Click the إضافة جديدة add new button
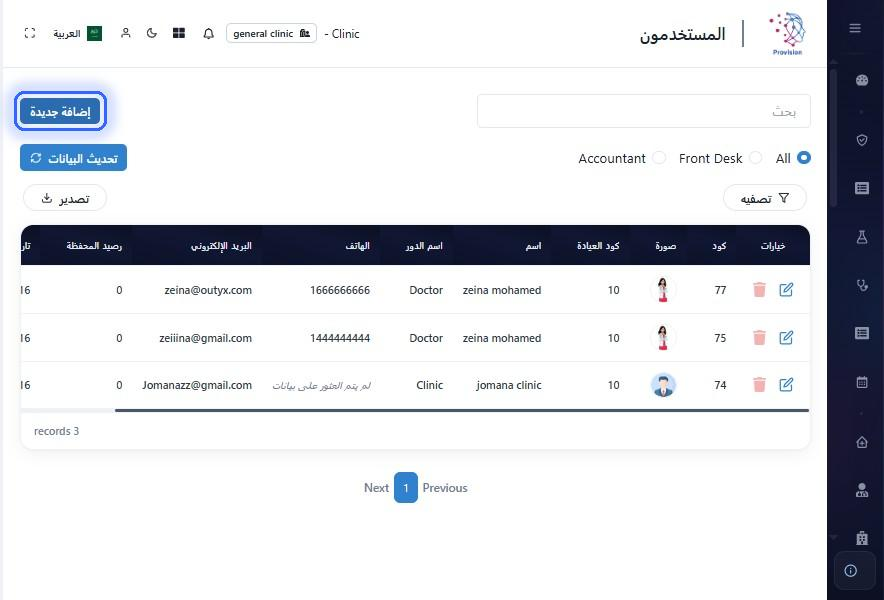 pyautogui.click(x=60, y=111)
